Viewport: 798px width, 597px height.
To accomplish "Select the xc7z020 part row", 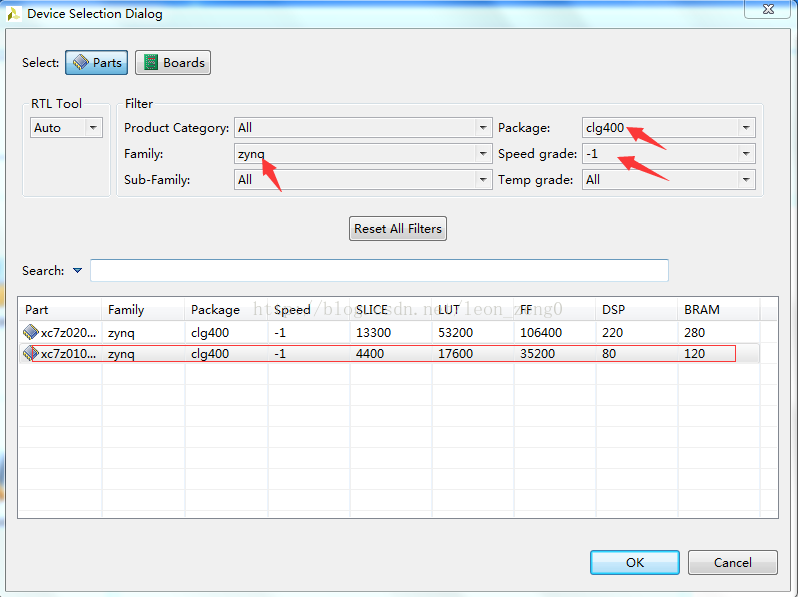I will coord(389,332).
